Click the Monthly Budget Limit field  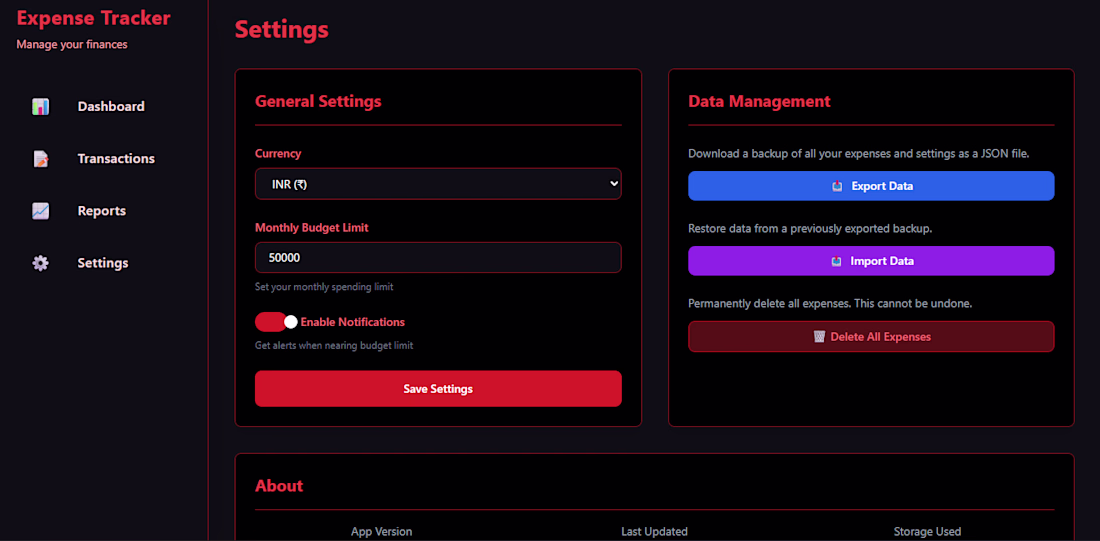point(438,258)
